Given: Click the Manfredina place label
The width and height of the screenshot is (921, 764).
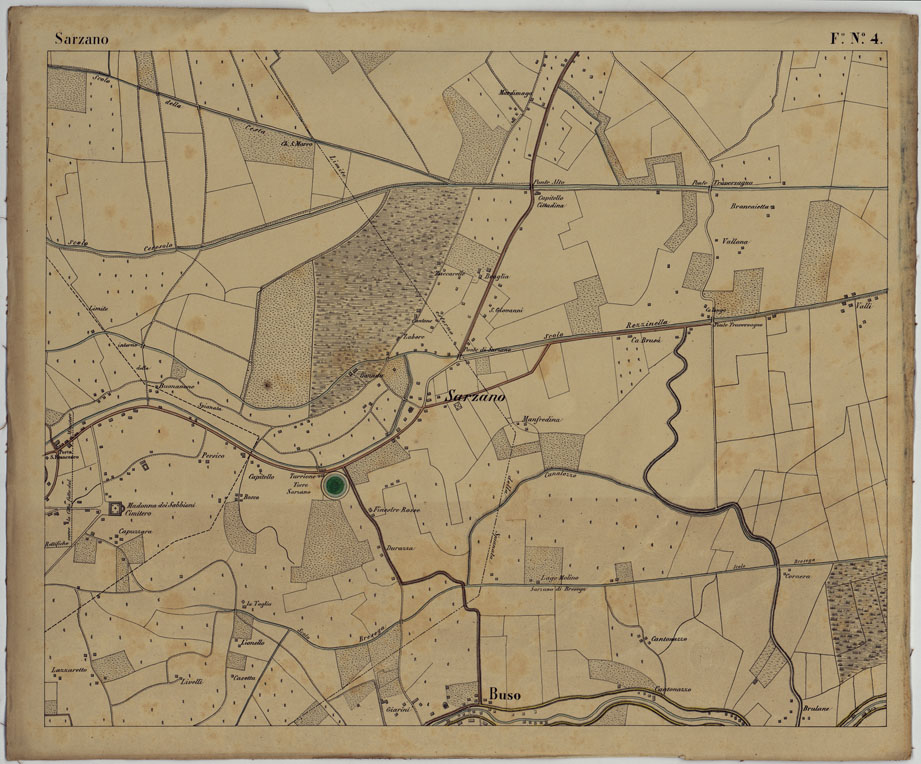Looking at the screenshot, I should tap(540, 420).
